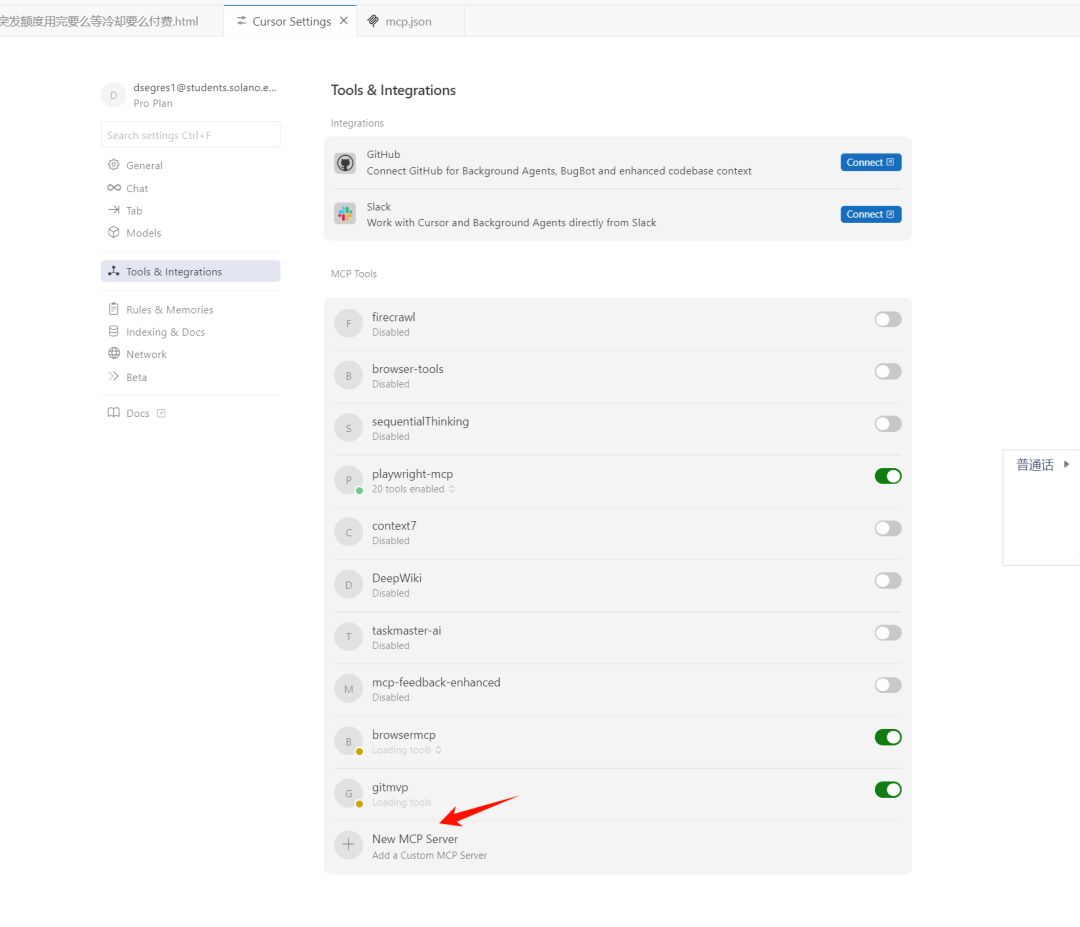The height and width of the screenshot is (927, 1080).
Task: Turn on the DeepWiki toggle
Action: coord(888,581)
